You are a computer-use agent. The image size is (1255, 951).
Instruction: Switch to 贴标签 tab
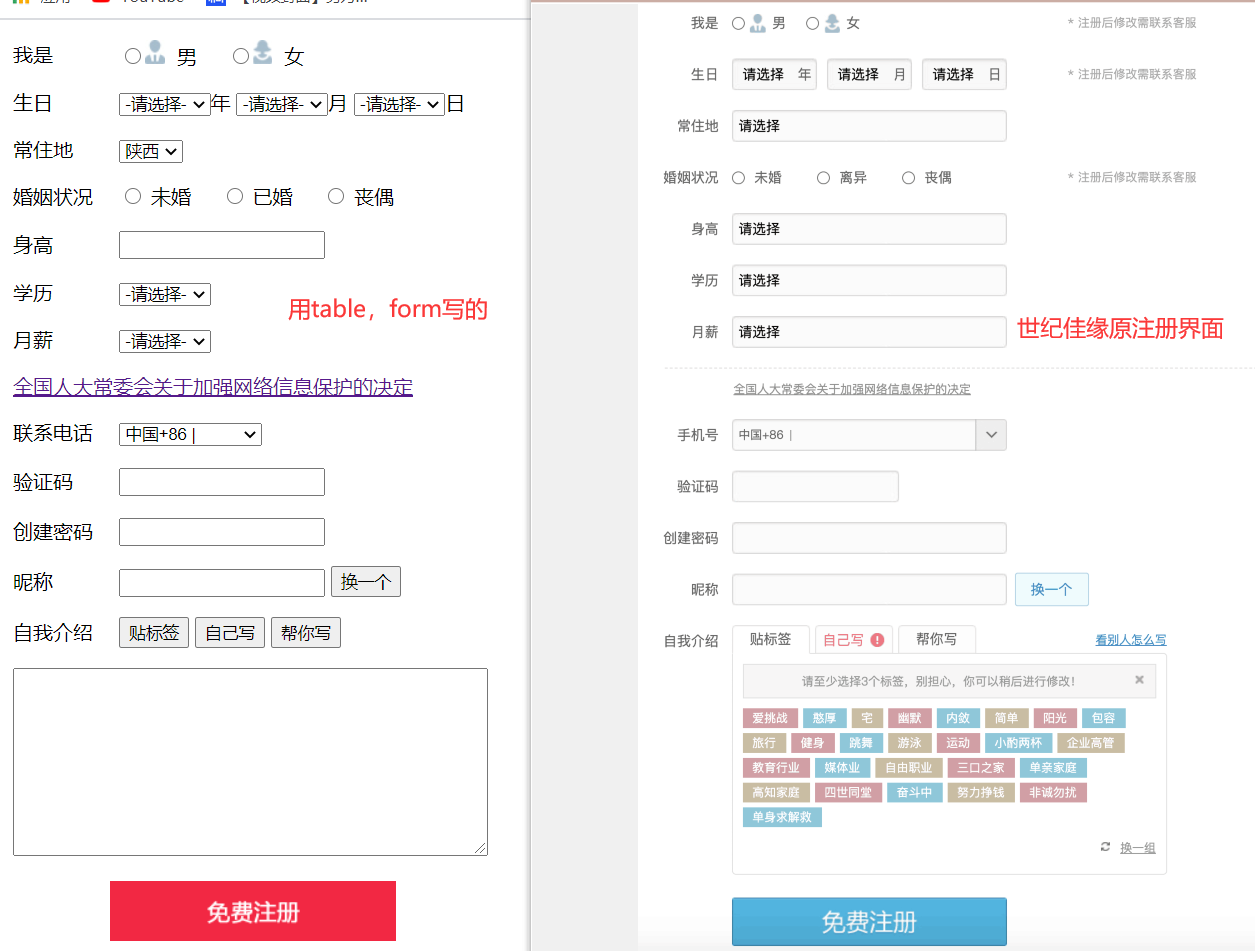[770, 640]
